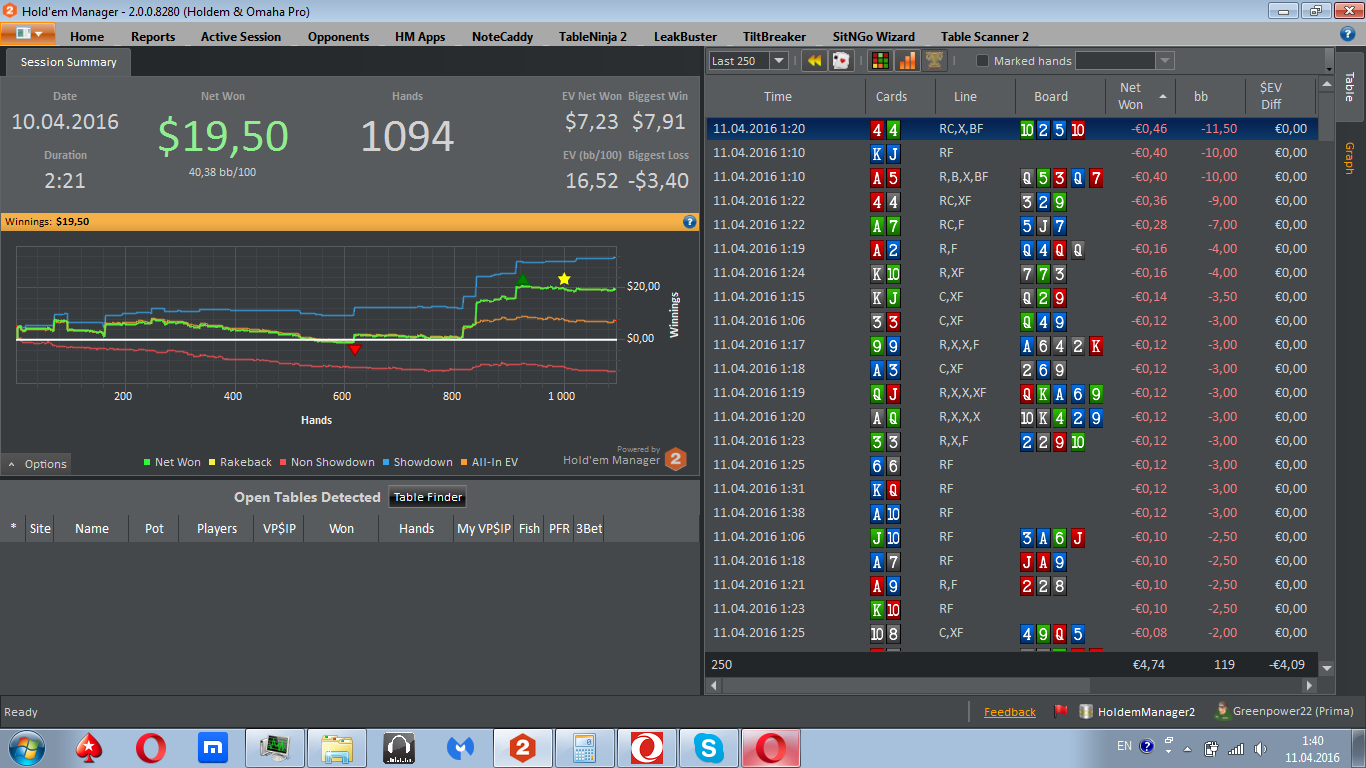The width and height of the screenshot is (1366, 768).
Task: Click the Hold'em Manager 2 logo under graph
Action: click(x=676, y=458)
